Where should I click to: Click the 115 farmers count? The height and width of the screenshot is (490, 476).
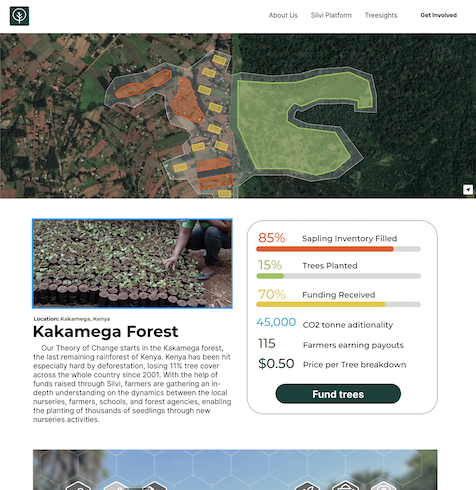click(x=267, y=343)
